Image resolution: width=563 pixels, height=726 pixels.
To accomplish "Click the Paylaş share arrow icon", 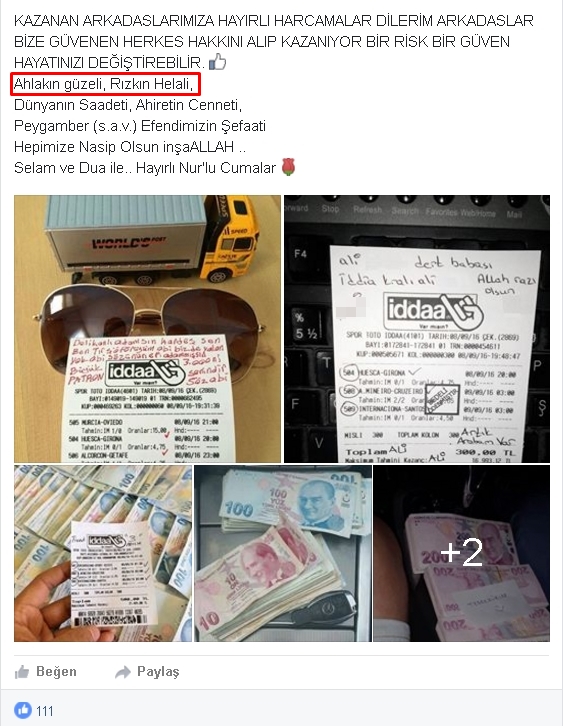I will 123,672.
